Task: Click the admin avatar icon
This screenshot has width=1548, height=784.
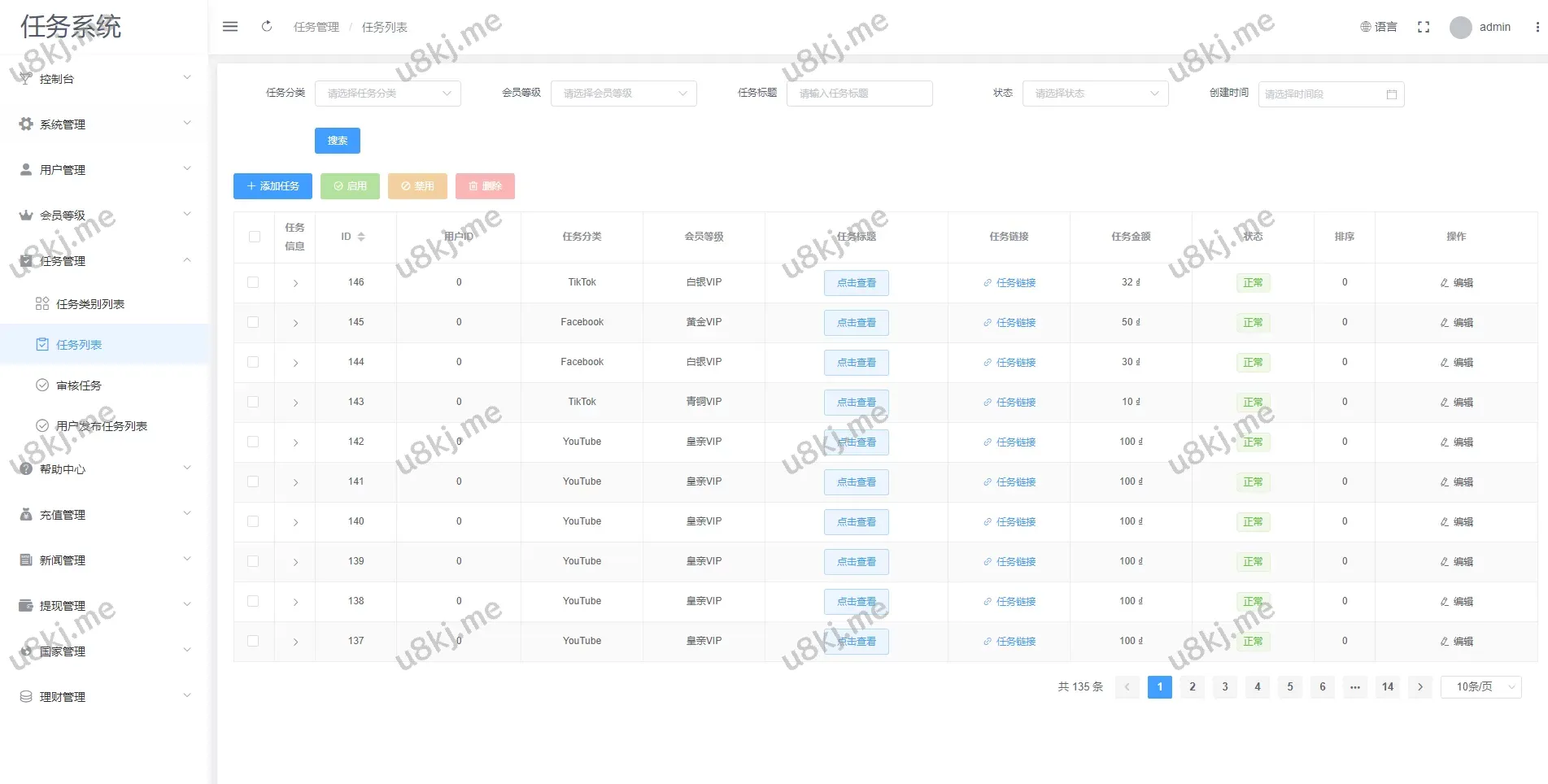Action: tap(1460, 28)
